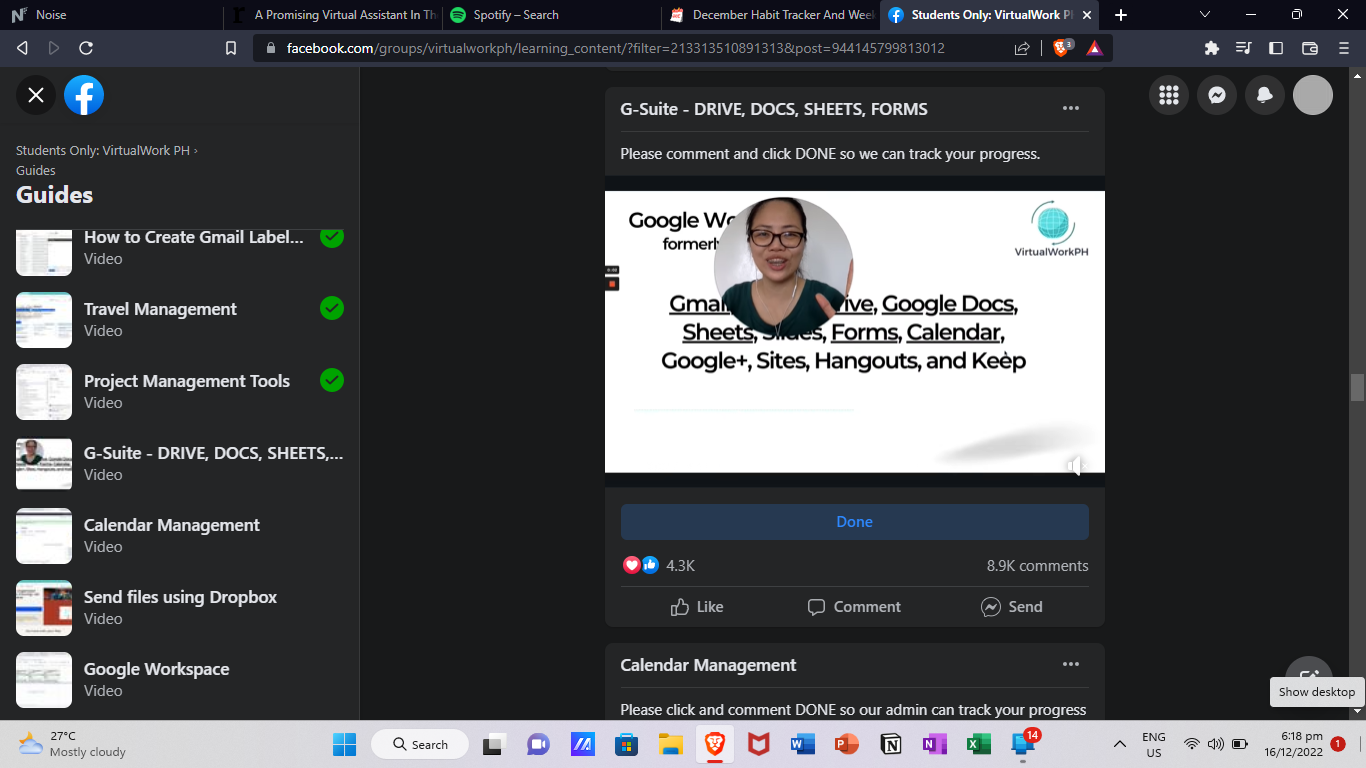
Task: Open the Send files using Dropbox guide
Action: tap(180, 607)
